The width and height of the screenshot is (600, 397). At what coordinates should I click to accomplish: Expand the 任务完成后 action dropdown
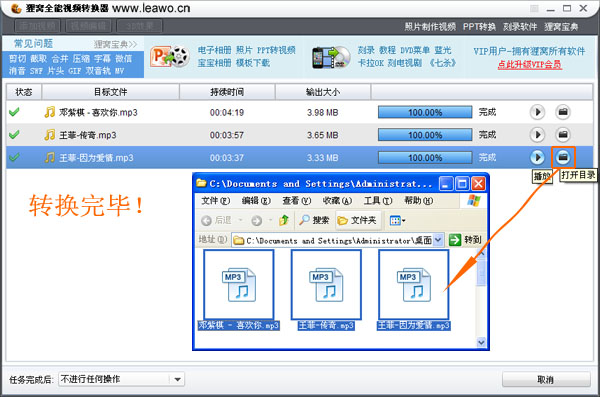pos(177,379)
